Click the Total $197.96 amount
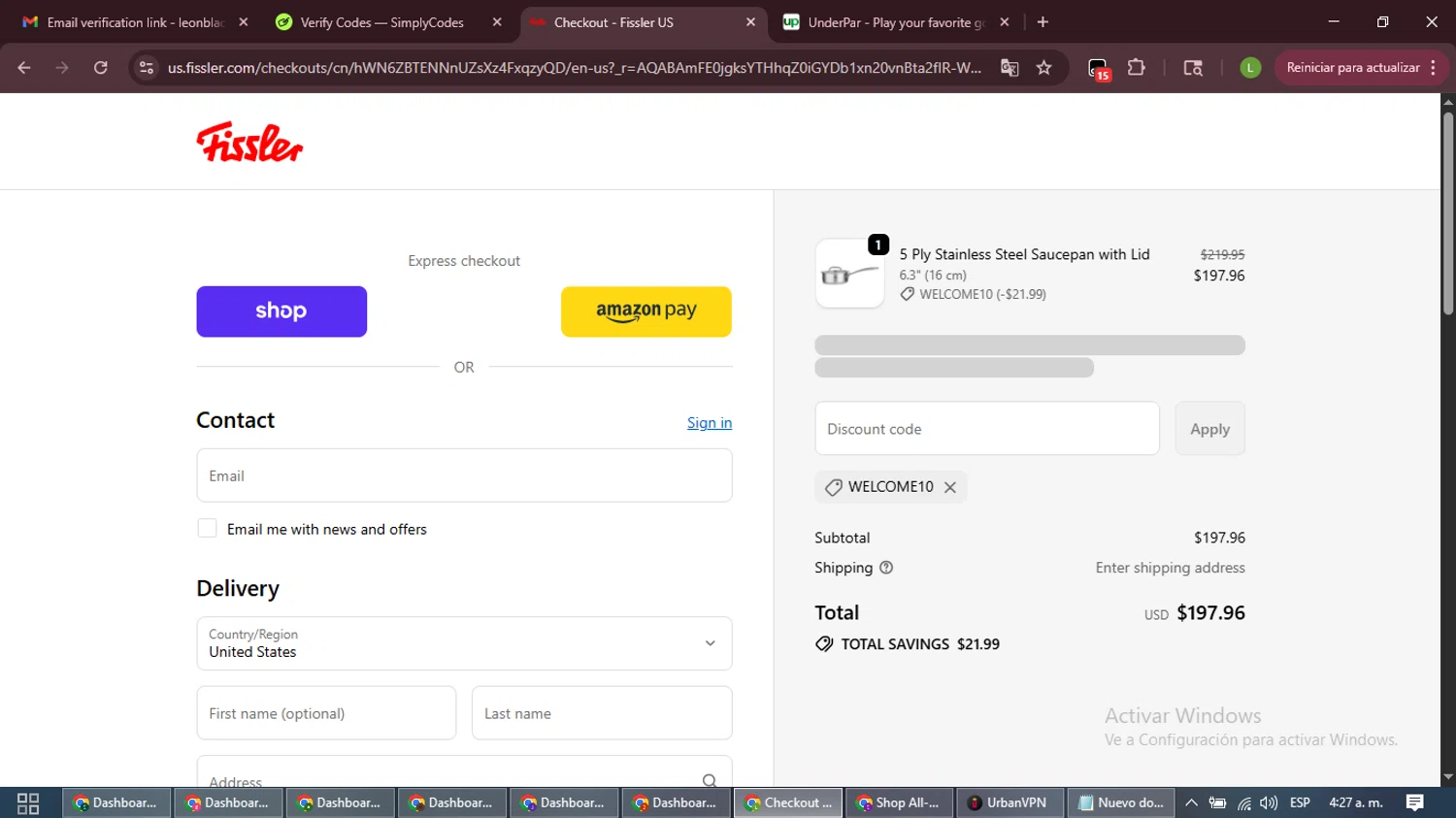Screen dimensions: 1456x818 coord(1210,613)
